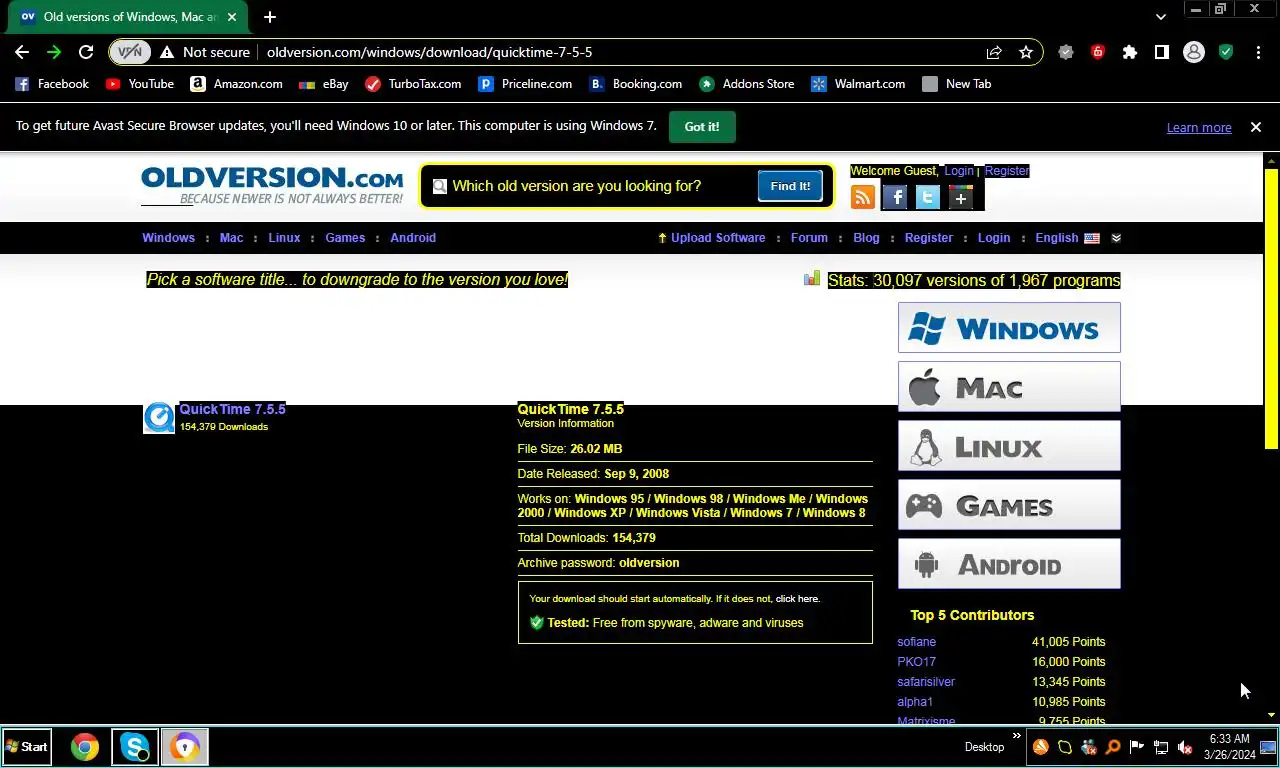Open the Android nav menu item
This screenshot has height=768, width=1280.
pos(413,238)
